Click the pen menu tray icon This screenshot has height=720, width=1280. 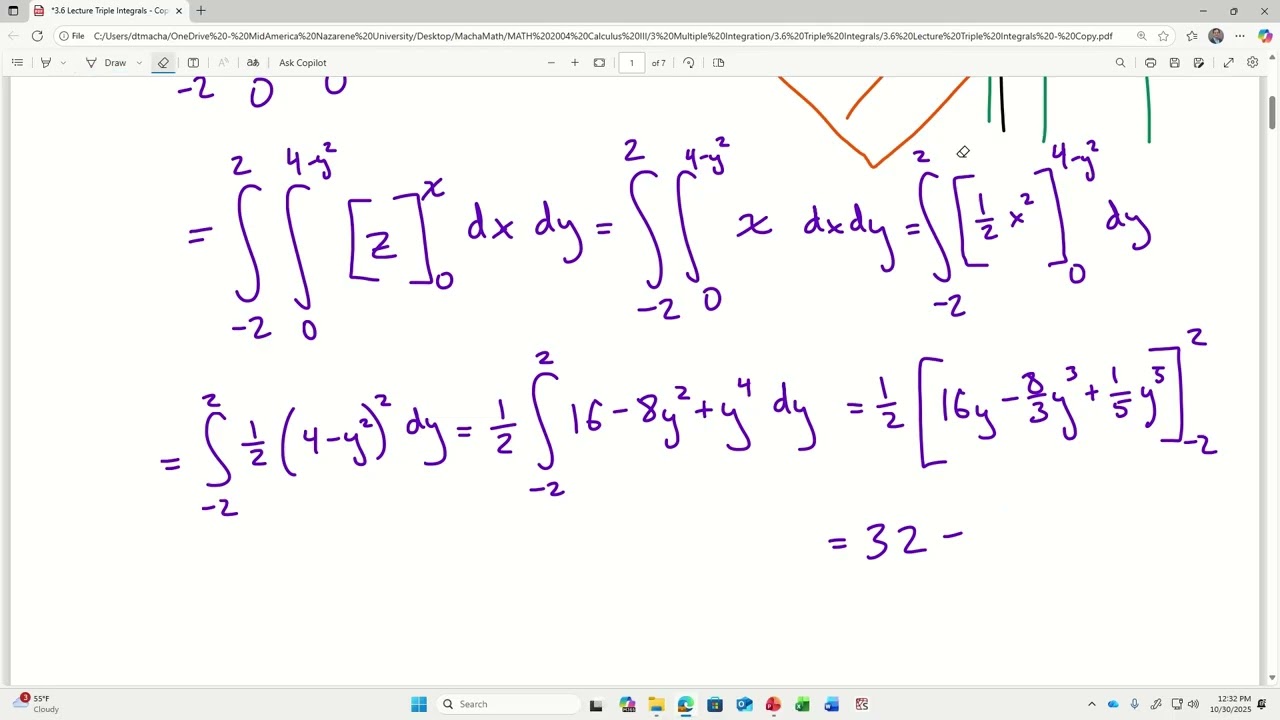(x=1156, y=704)
